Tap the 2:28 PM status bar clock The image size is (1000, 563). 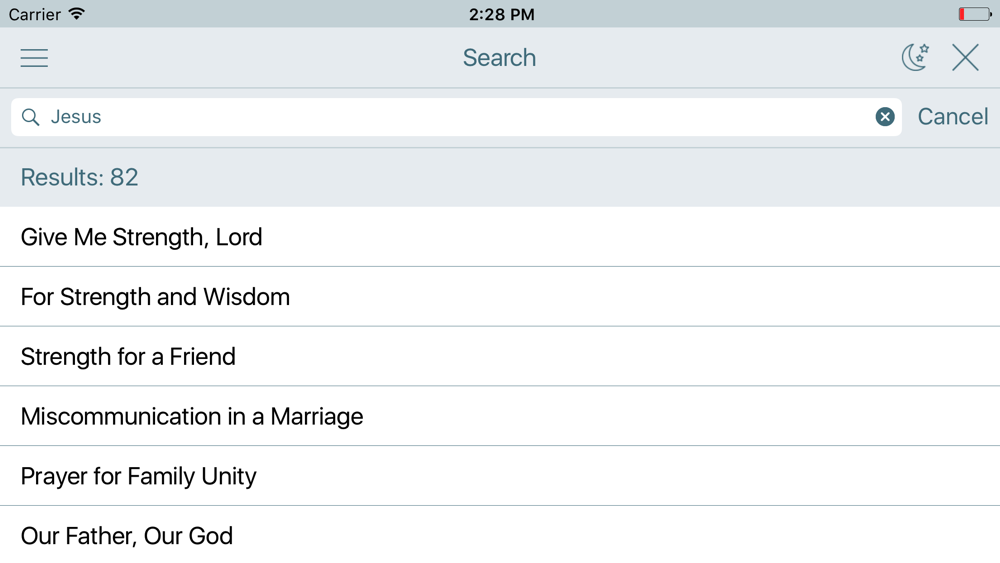501,14
